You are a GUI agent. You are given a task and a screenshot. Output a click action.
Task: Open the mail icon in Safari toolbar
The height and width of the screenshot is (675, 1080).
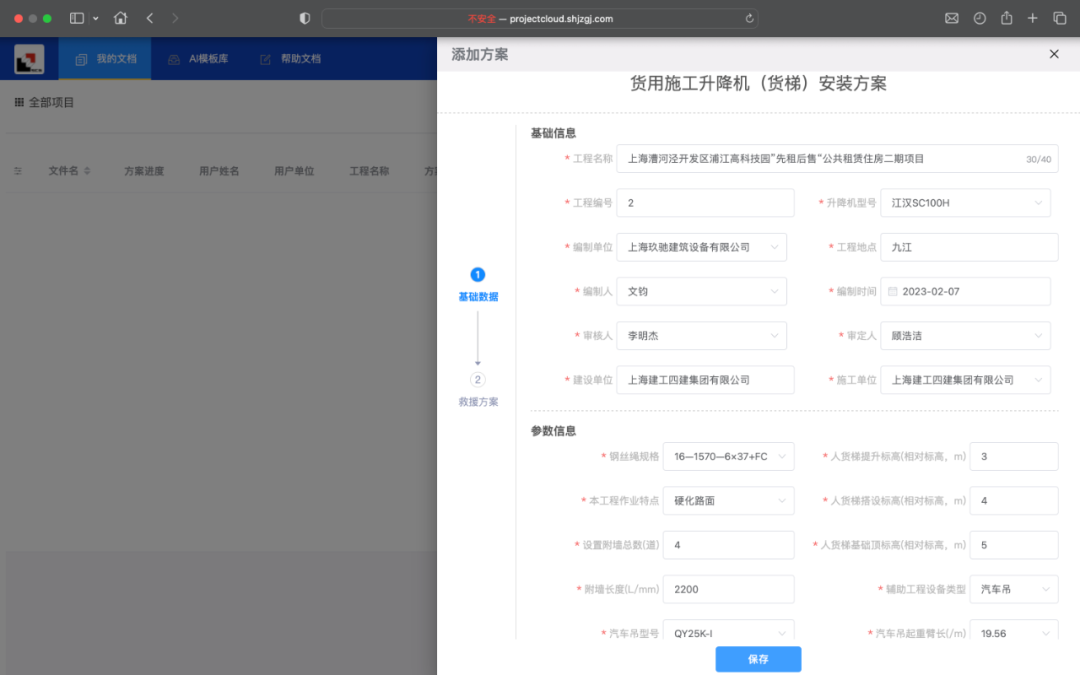(952, 18)
